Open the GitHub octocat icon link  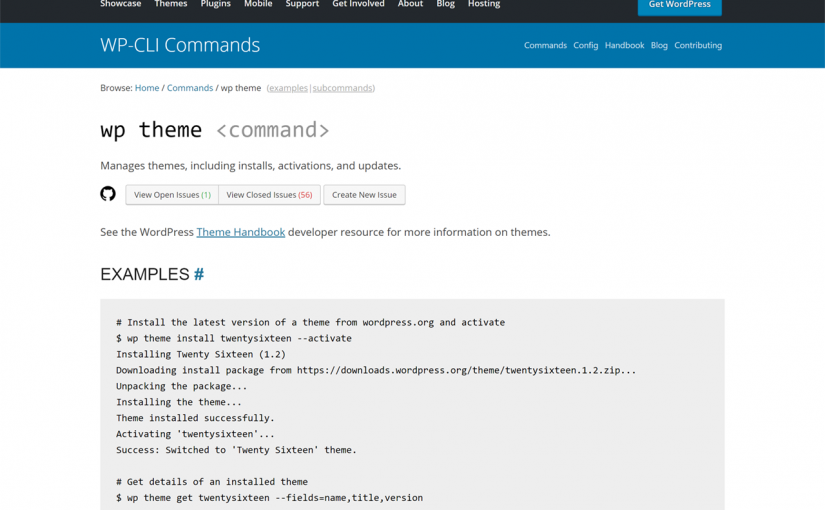click(108, 194)
